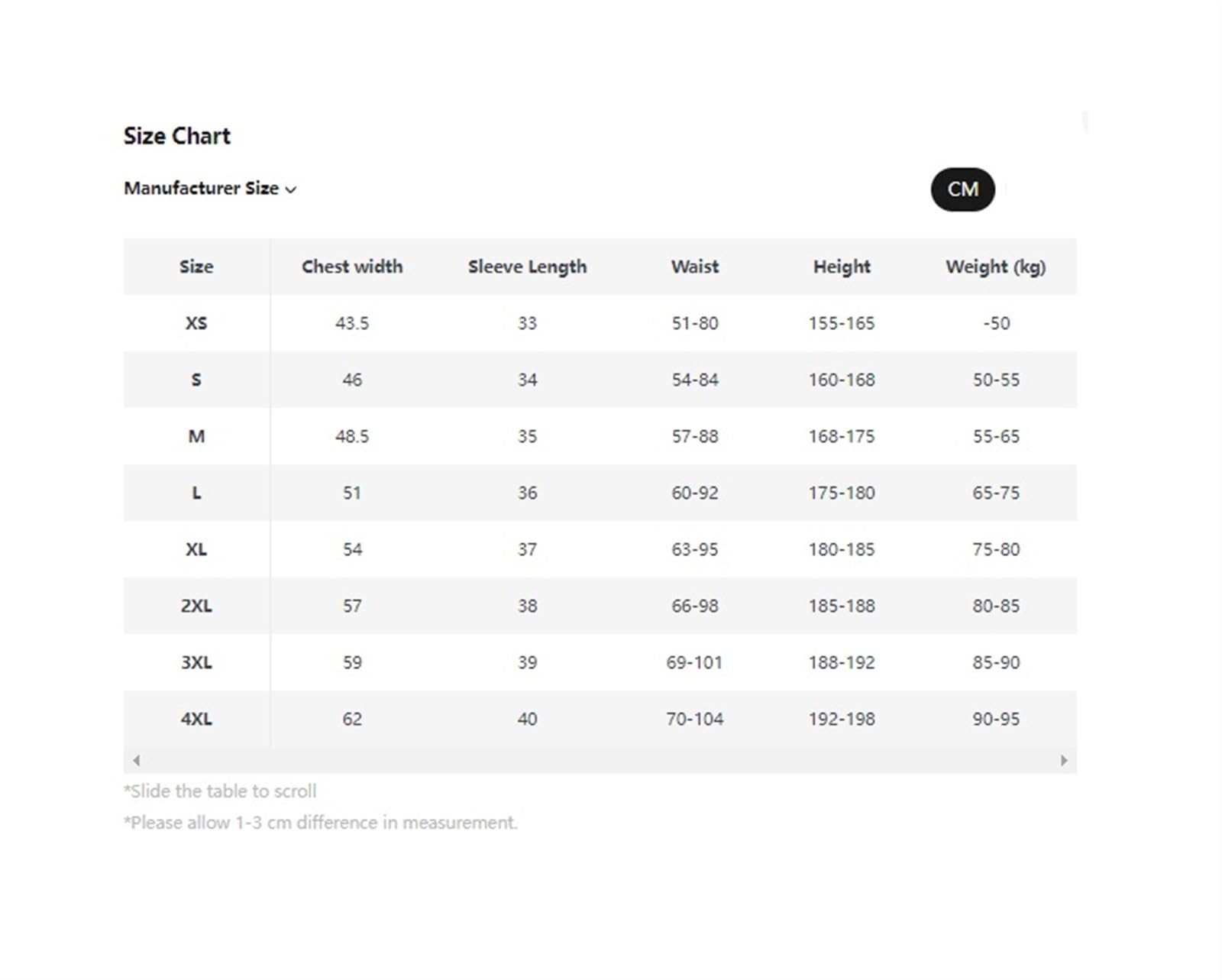Select the XS size row label
Viewport: 1222px width, 980px height.
[196, 323]
